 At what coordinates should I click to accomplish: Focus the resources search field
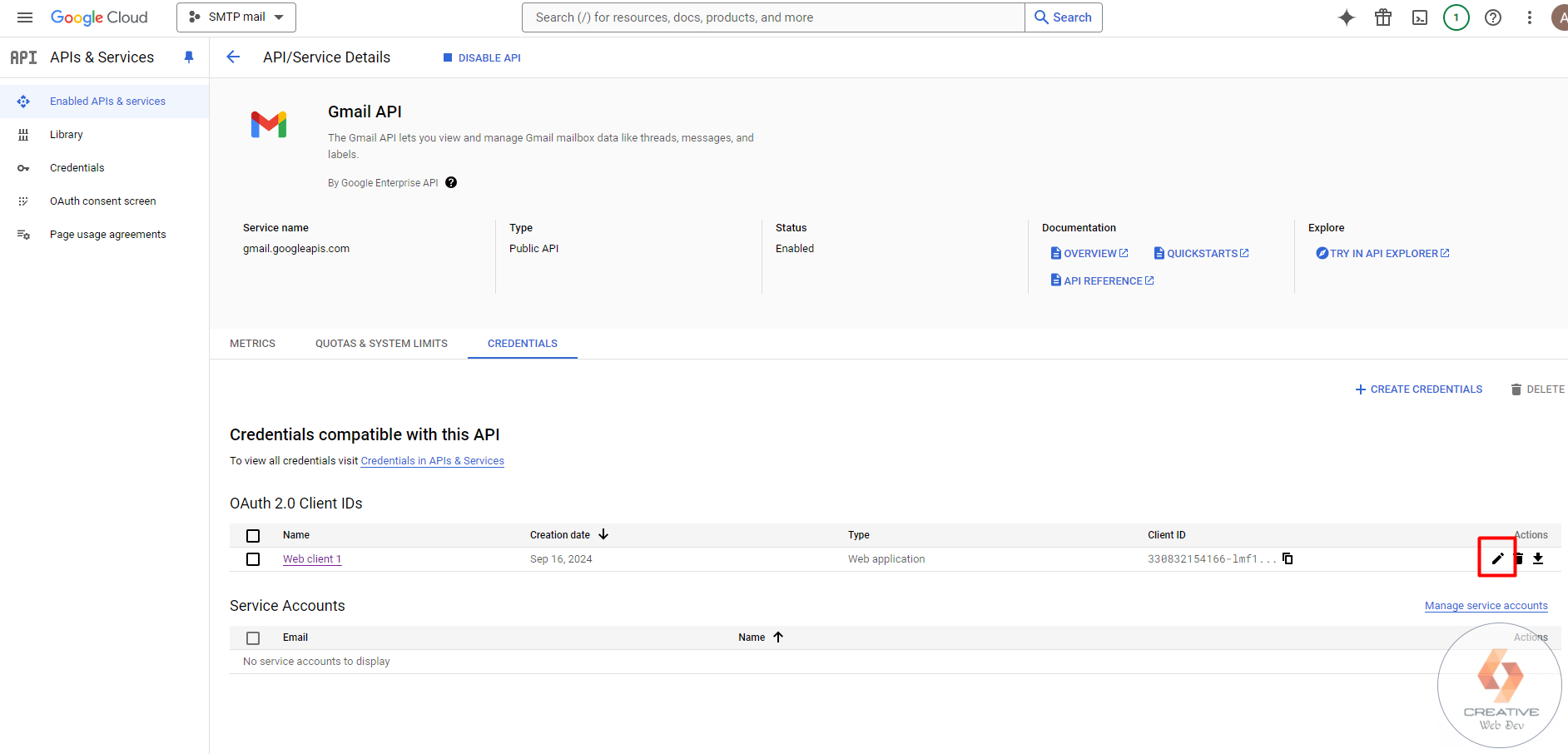tap(773, 17)
